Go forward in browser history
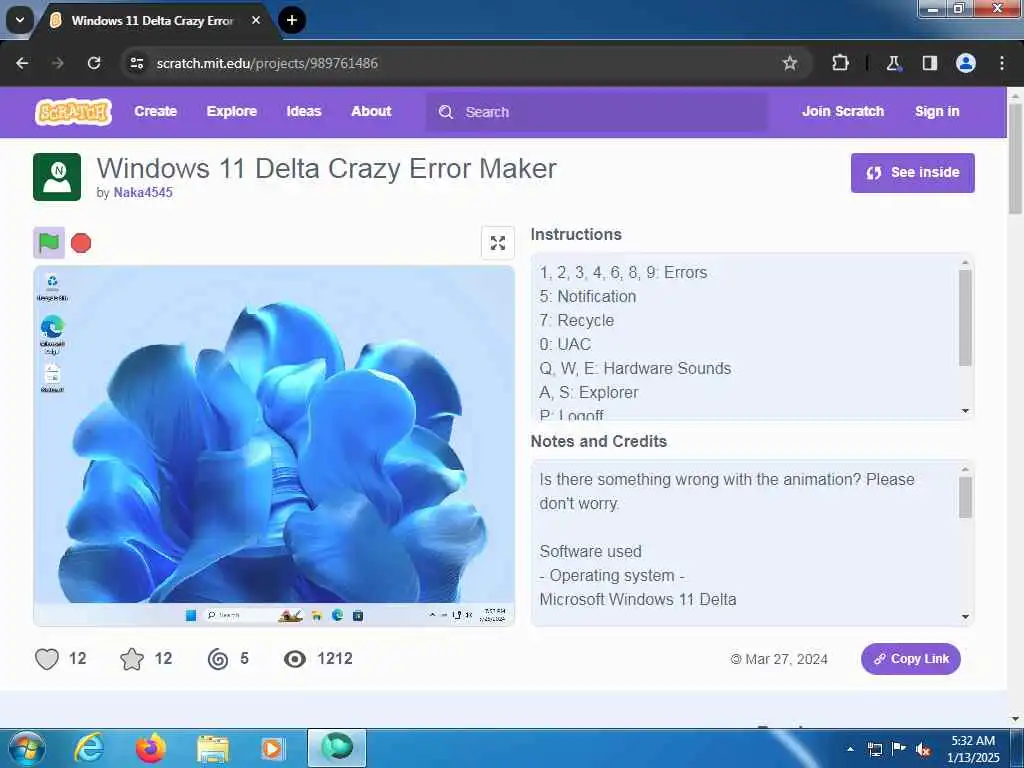The image size is (1024, 768). [58, 63]
